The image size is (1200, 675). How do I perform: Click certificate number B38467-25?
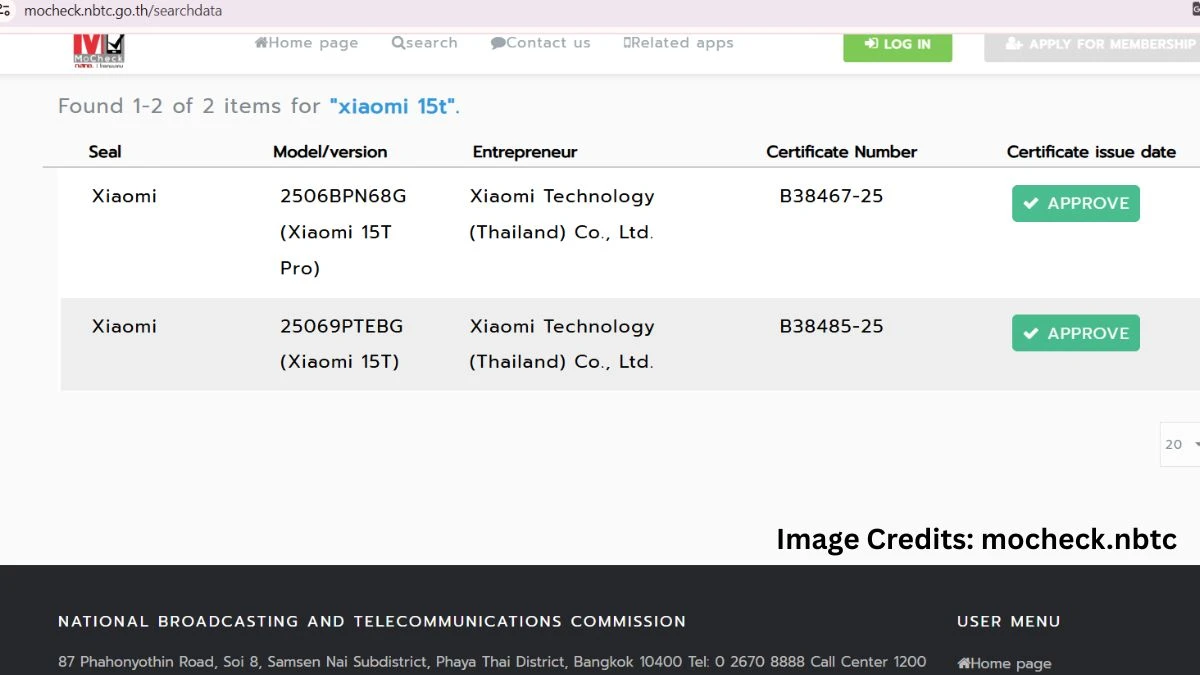[x=831, y=196]
